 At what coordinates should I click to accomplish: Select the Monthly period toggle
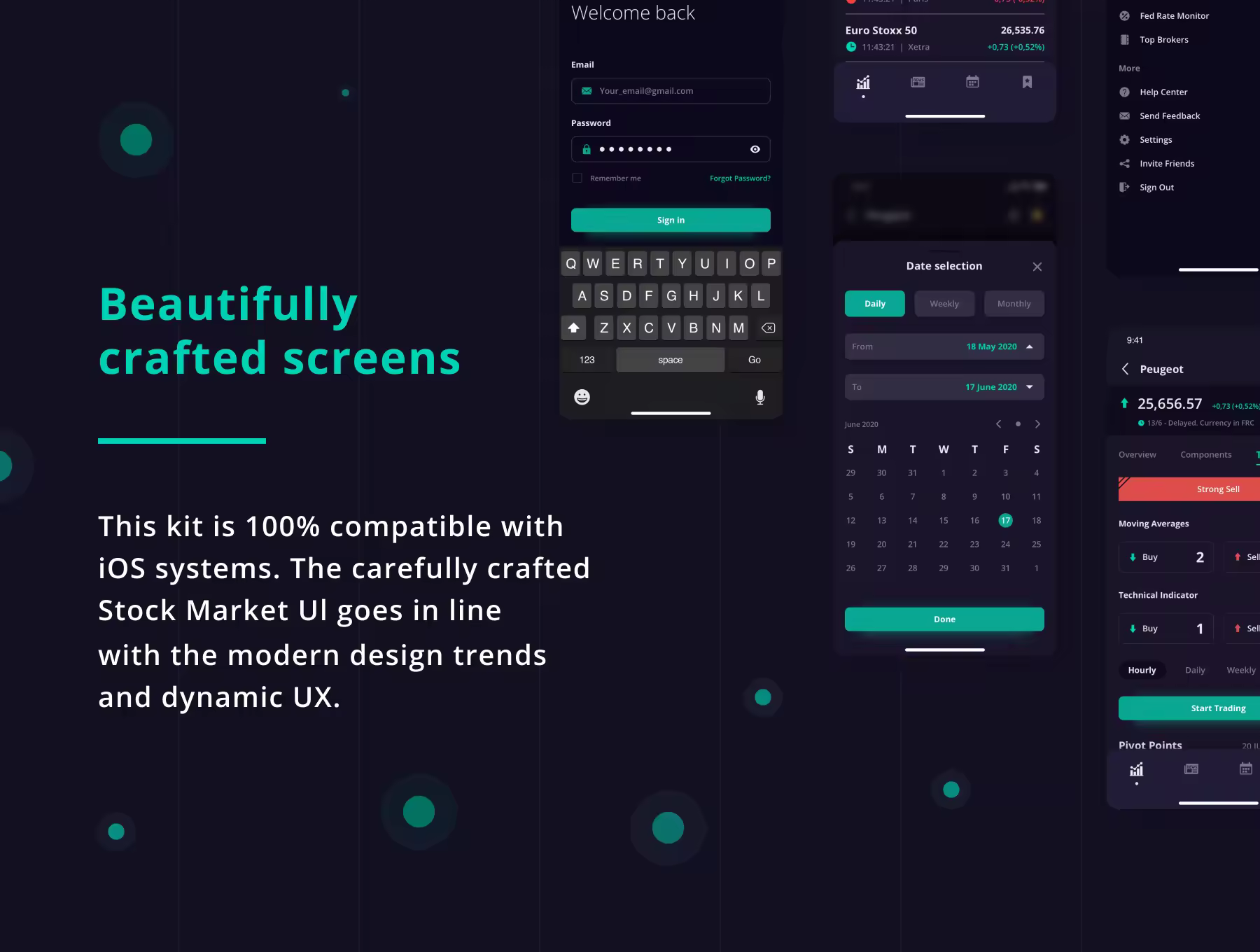click(1014, 304)
